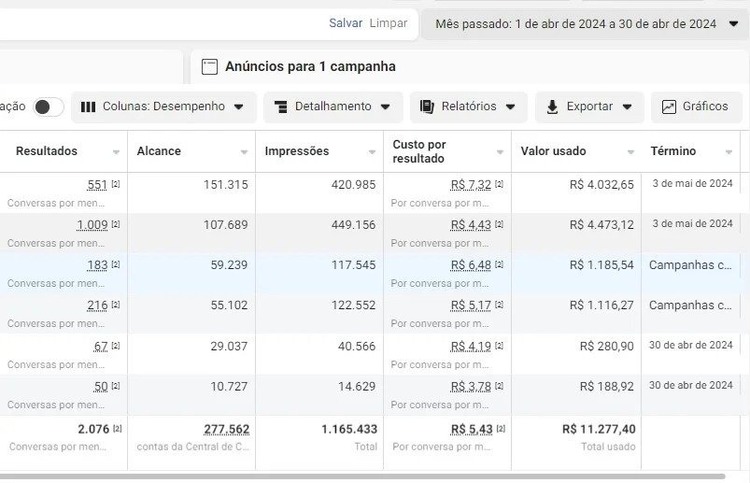Click the columns icon beside Colunas: Desempenho
750x483 pixels.
88,107
